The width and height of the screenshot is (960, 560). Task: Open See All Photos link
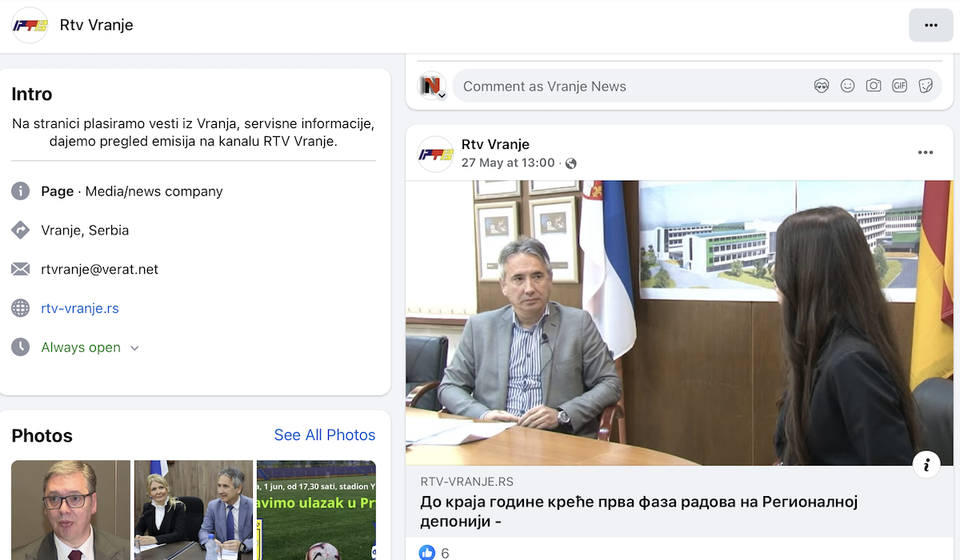(324, 435)
